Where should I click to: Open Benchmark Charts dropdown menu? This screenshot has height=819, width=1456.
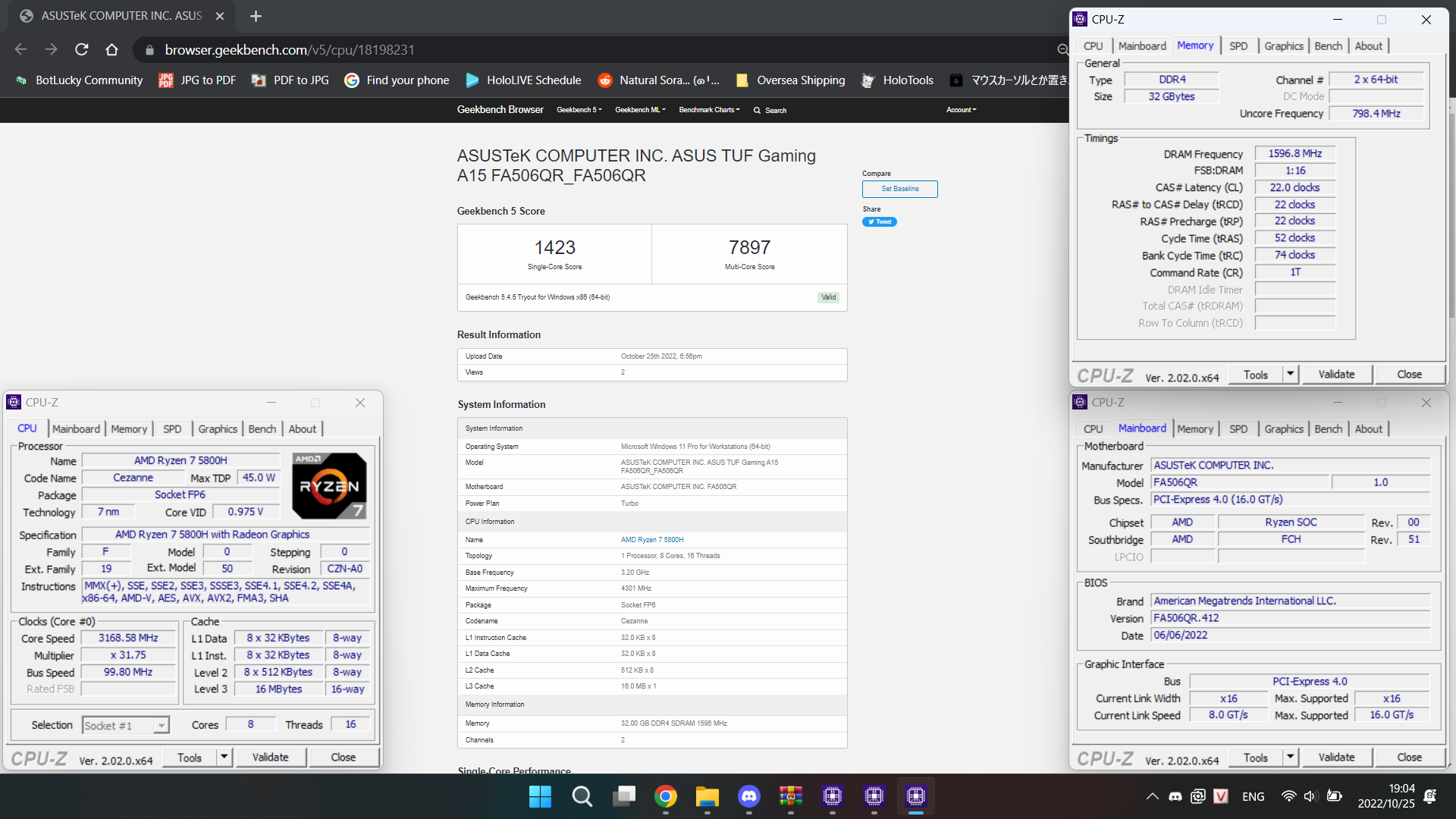tap(709, 110)
